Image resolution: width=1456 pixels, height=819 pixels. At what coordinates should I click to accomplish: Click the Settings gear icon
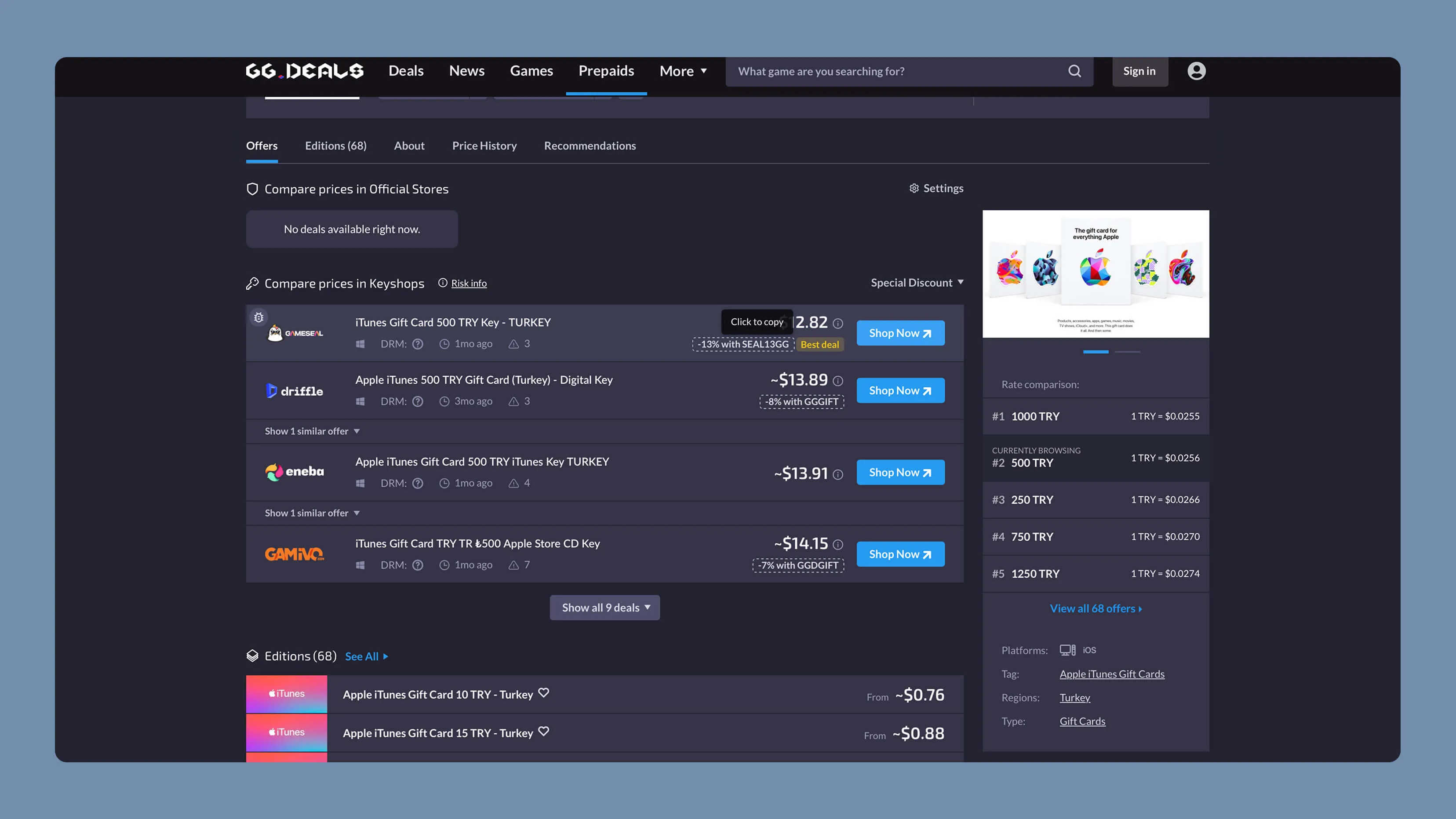(x=914, y=188)
